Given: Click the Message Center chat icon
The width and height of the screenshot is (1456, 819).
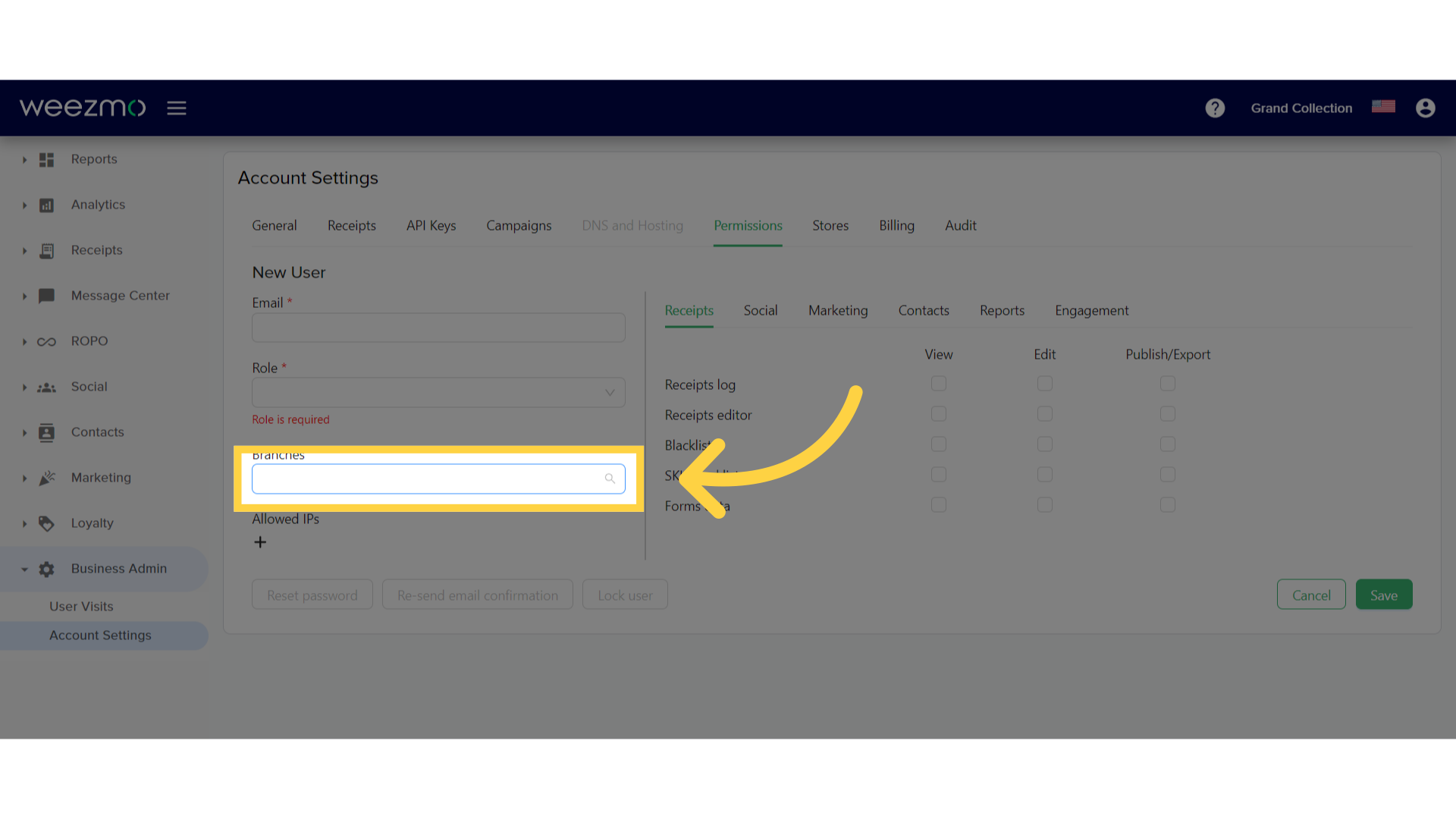Looking at the screenshot, I should [46, 296].
